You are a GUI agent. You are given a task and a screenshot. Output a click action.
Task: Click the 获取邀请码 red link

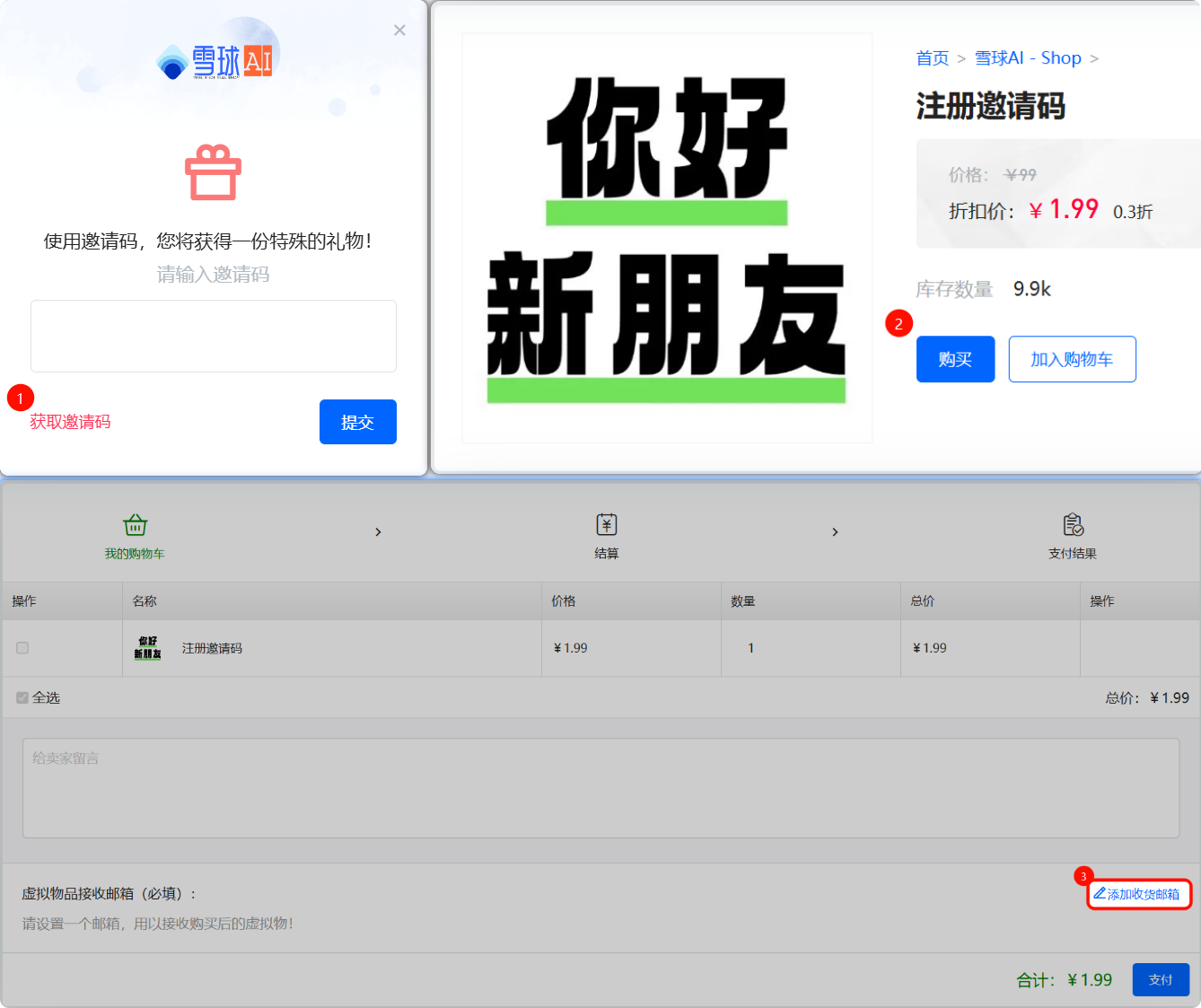(70, 422)
